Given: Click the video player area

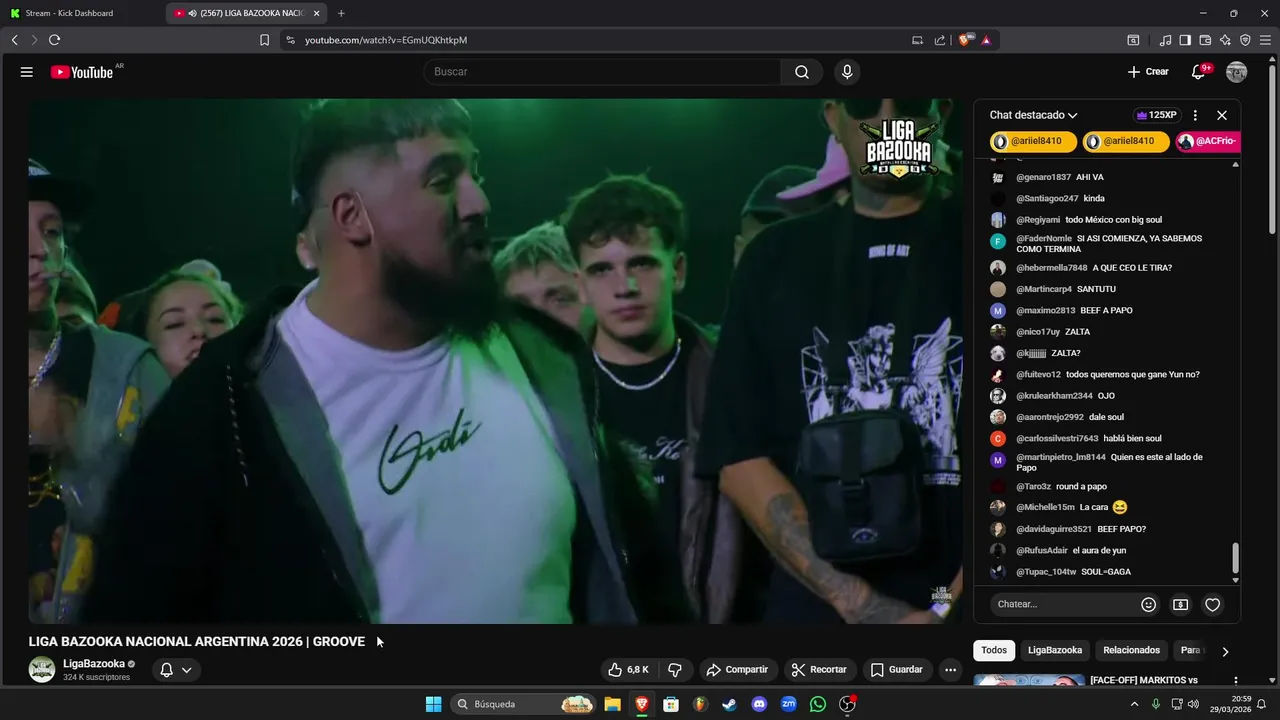Looking at the screenshot, I should (x=496, y=361).
